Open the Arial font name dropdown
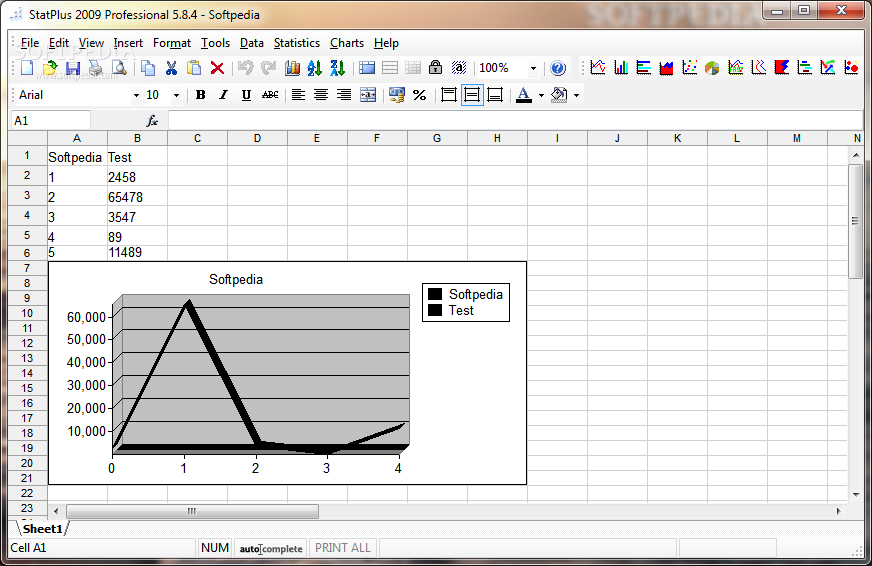Screen dimensions: 872x566 (x=136, y=96)
